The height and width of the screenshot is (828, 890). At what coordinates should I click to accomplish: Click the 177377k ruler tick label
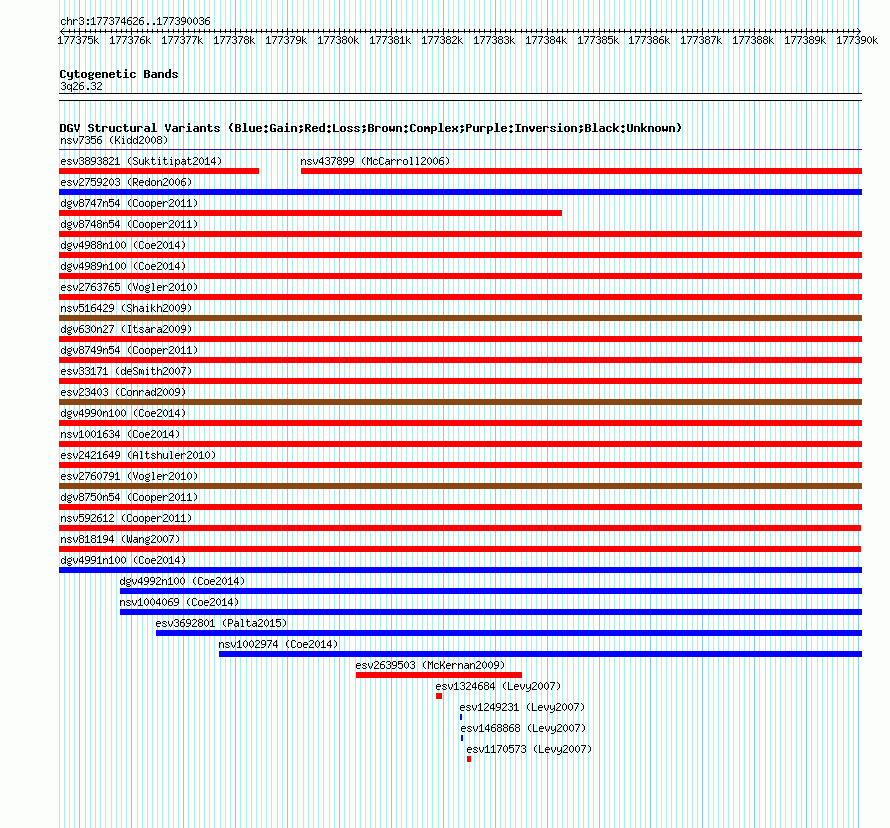click(182, 40)
